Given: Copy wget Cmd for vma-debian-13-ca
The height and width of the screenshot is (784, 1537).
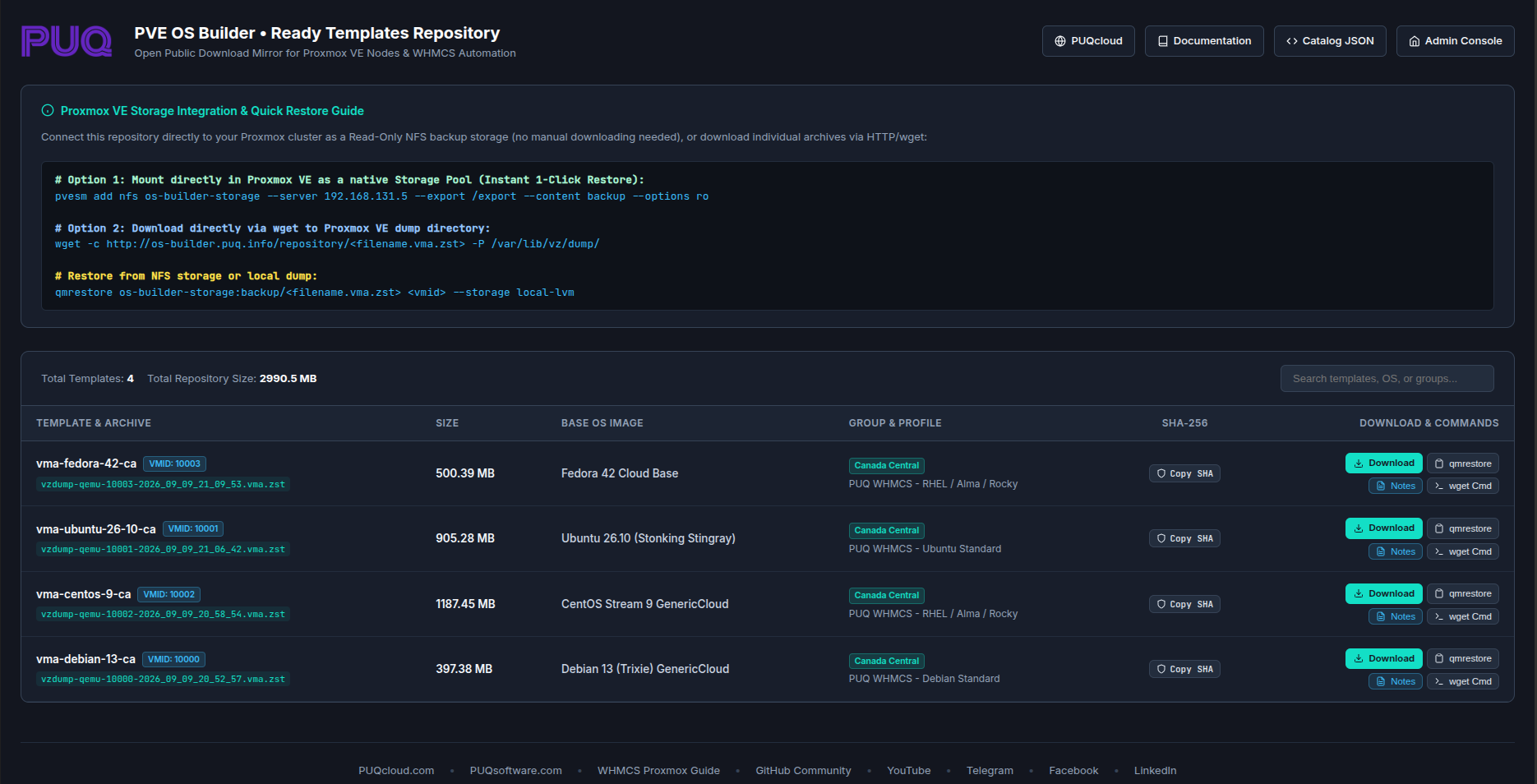Looking at the screenshot, I should pyautogui.click(x=1463, y=681).
